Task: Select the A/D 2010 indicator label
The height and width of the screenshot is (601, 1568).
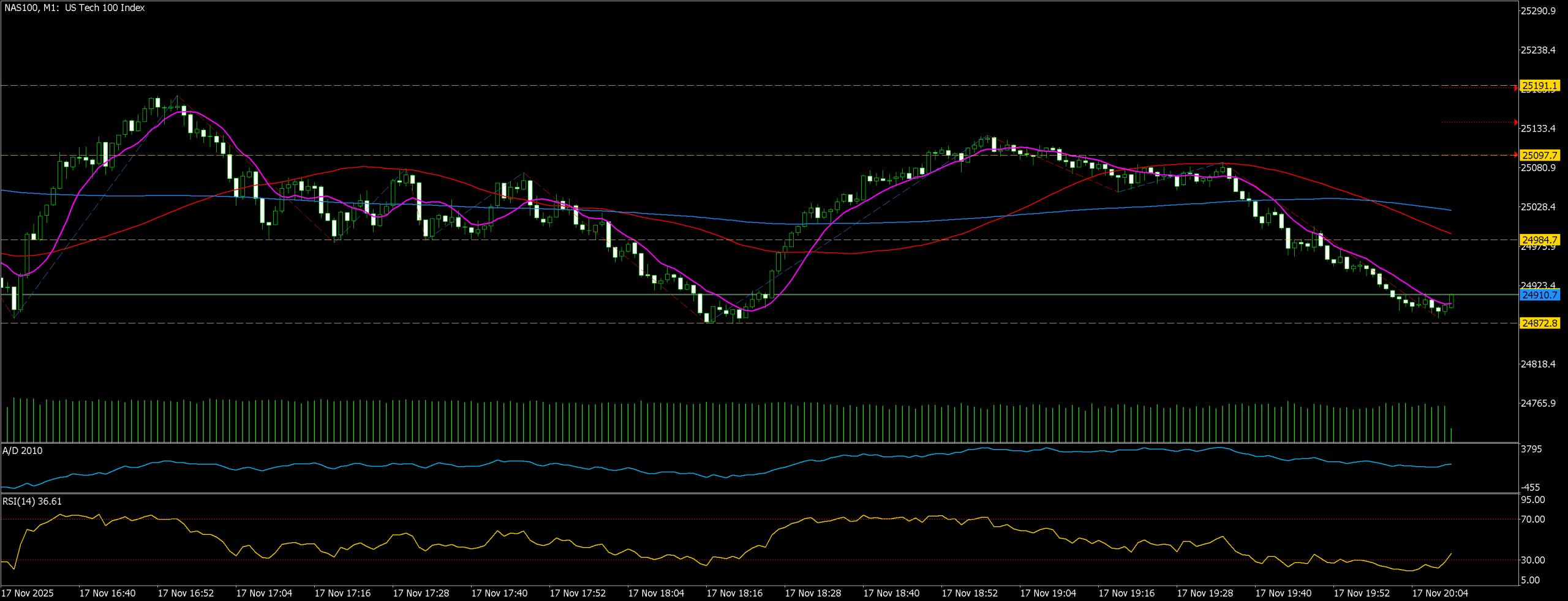Action: click(23, 451)
